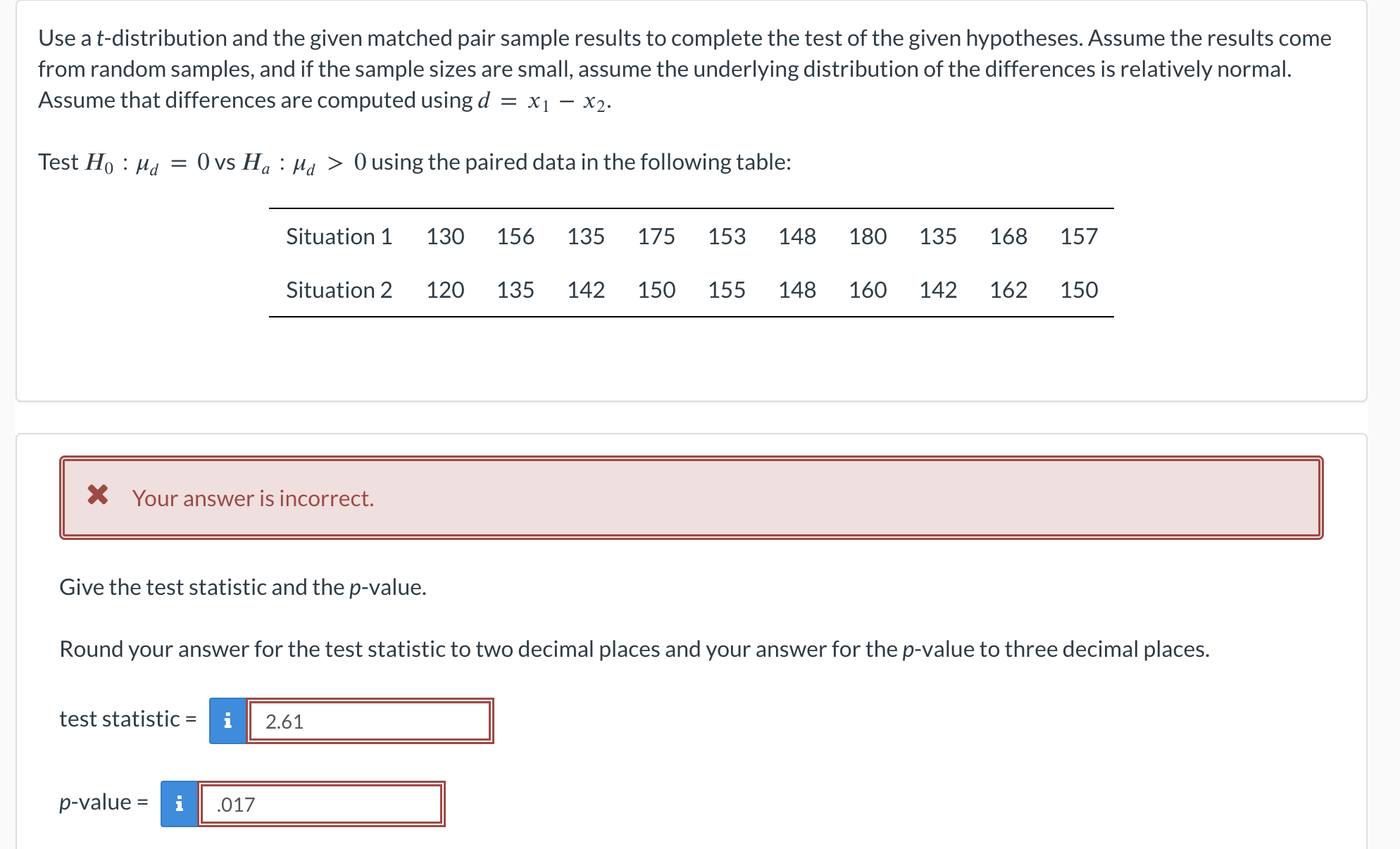The image size is (1400, 849).
Task: Click the table value 120 in Situation 2
Action: [x=445, y=289]
